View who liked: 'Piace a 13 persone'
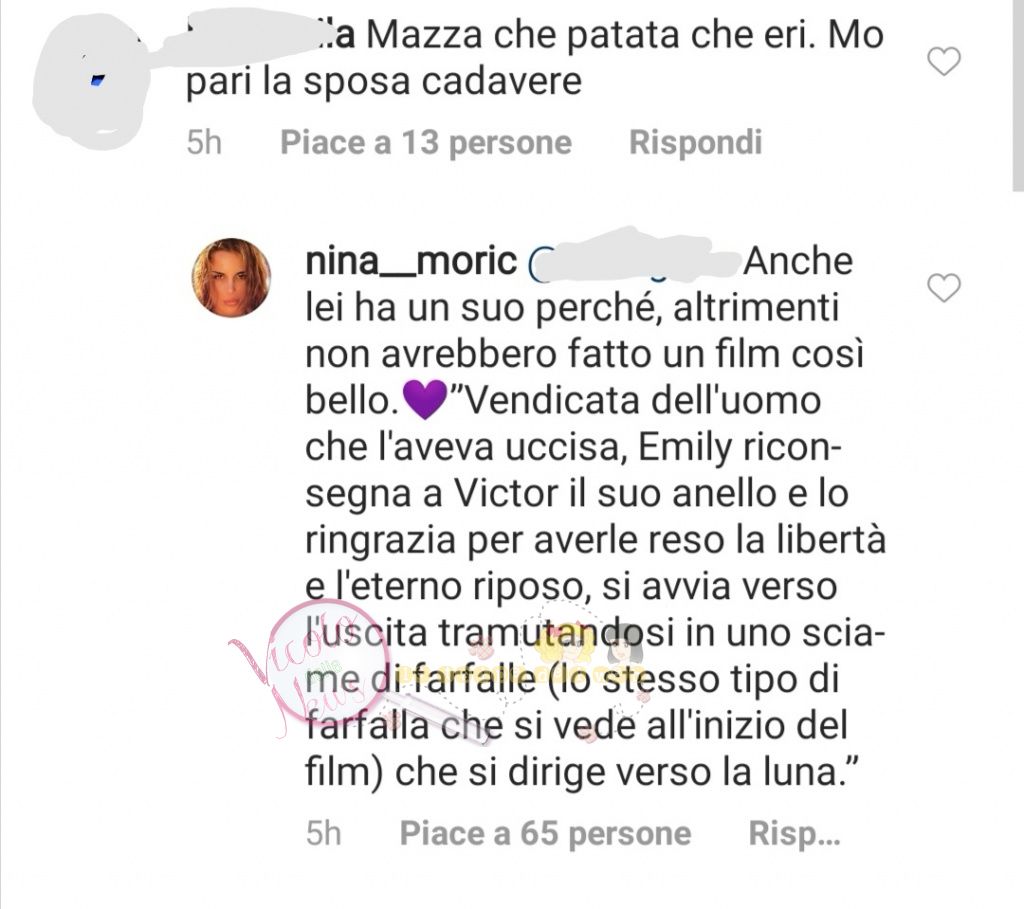 pos(426,142)
